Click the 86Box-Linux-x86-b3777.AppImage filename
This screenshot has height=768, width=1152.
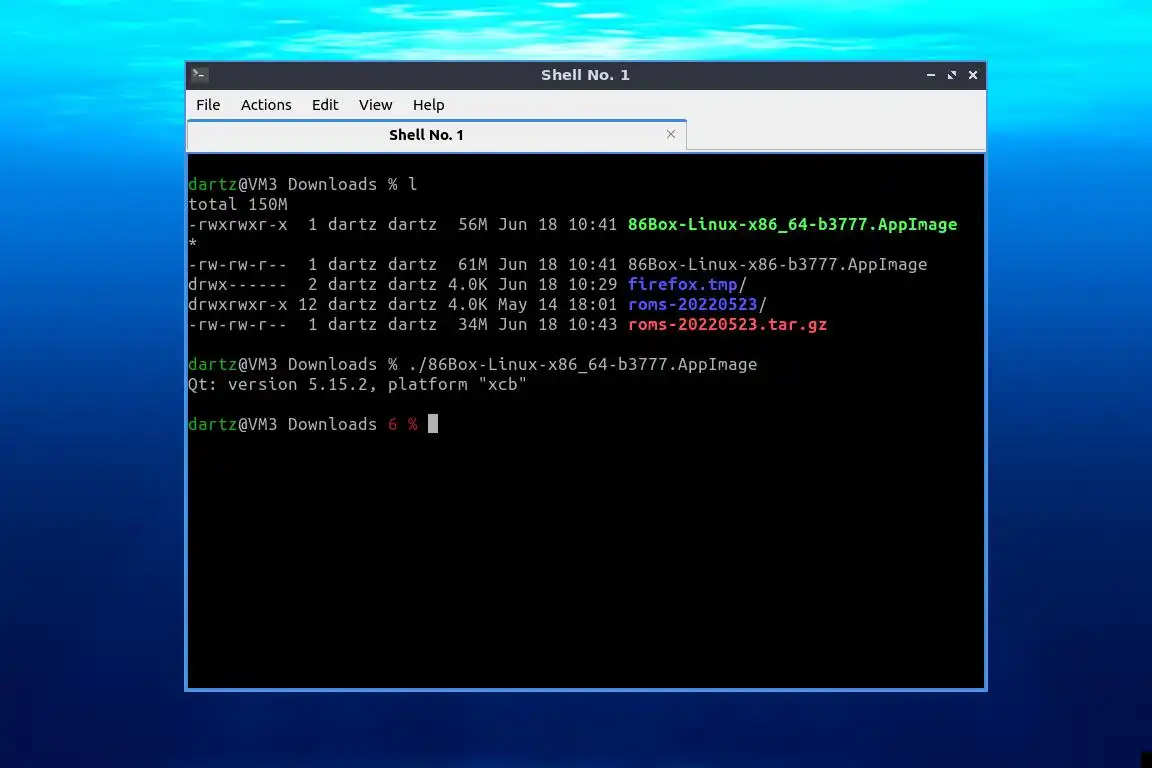(777, 265)
